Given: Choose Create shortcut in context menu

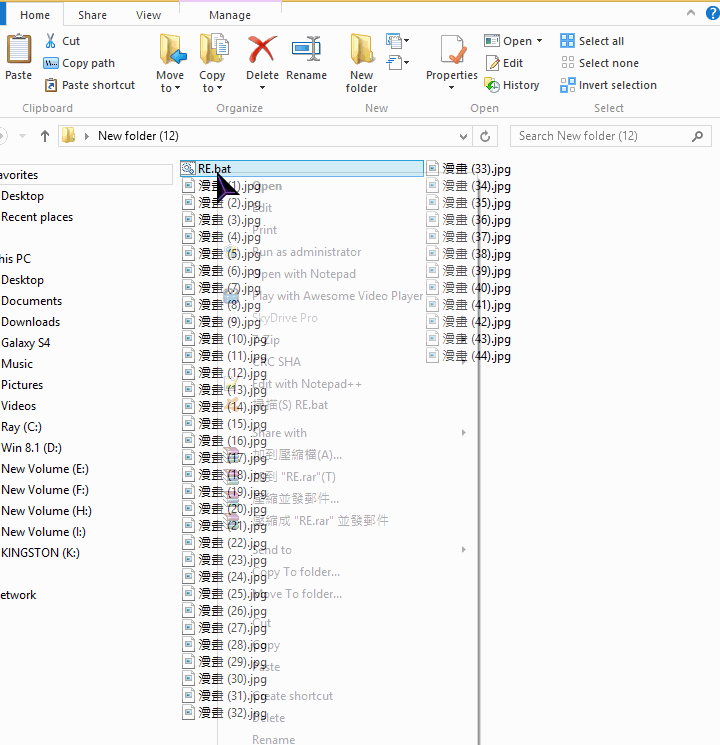Looking at the screenshot, I should [292, 696].
